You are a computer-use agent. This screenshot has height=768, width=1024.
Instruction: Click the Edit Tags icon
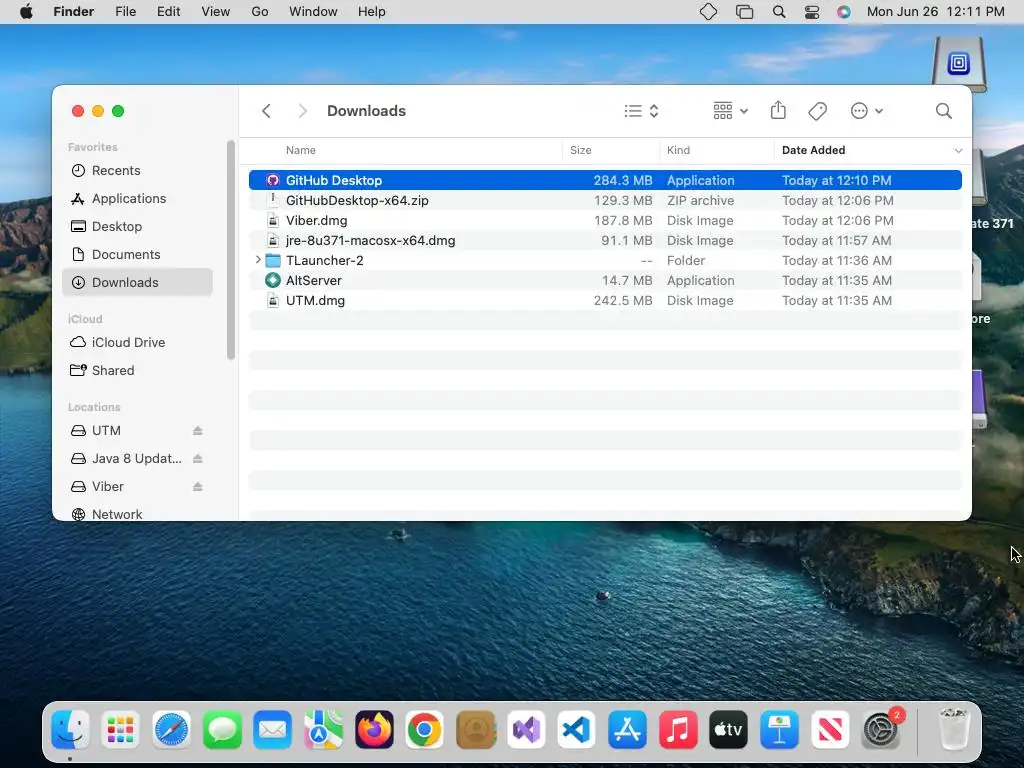pyautogui.click(x=817, y=111)
